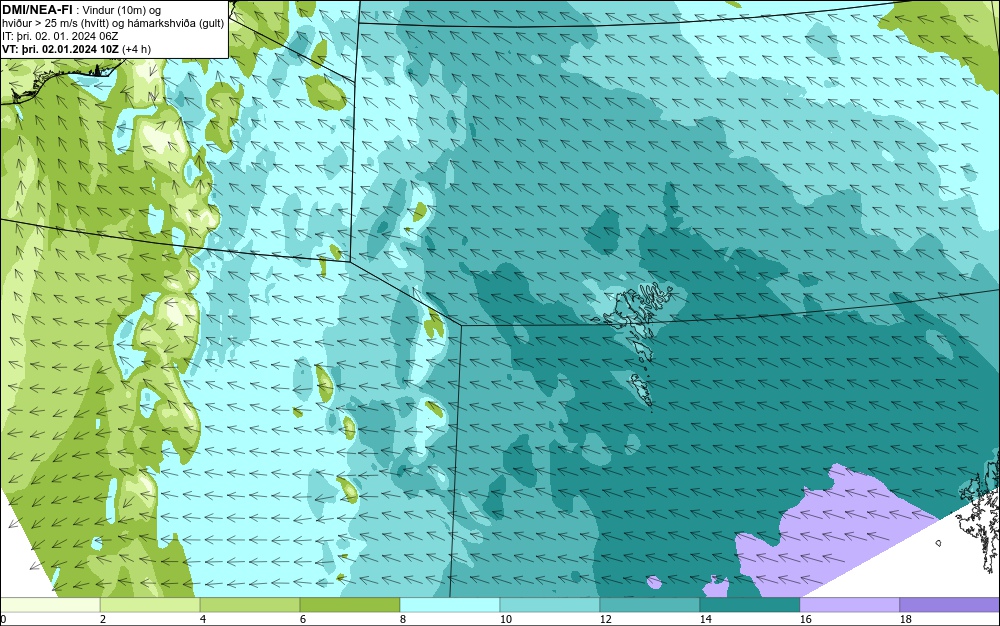Click the Faroe Islands main island outline
This screenshot has width=1000, height=626.
628,311
